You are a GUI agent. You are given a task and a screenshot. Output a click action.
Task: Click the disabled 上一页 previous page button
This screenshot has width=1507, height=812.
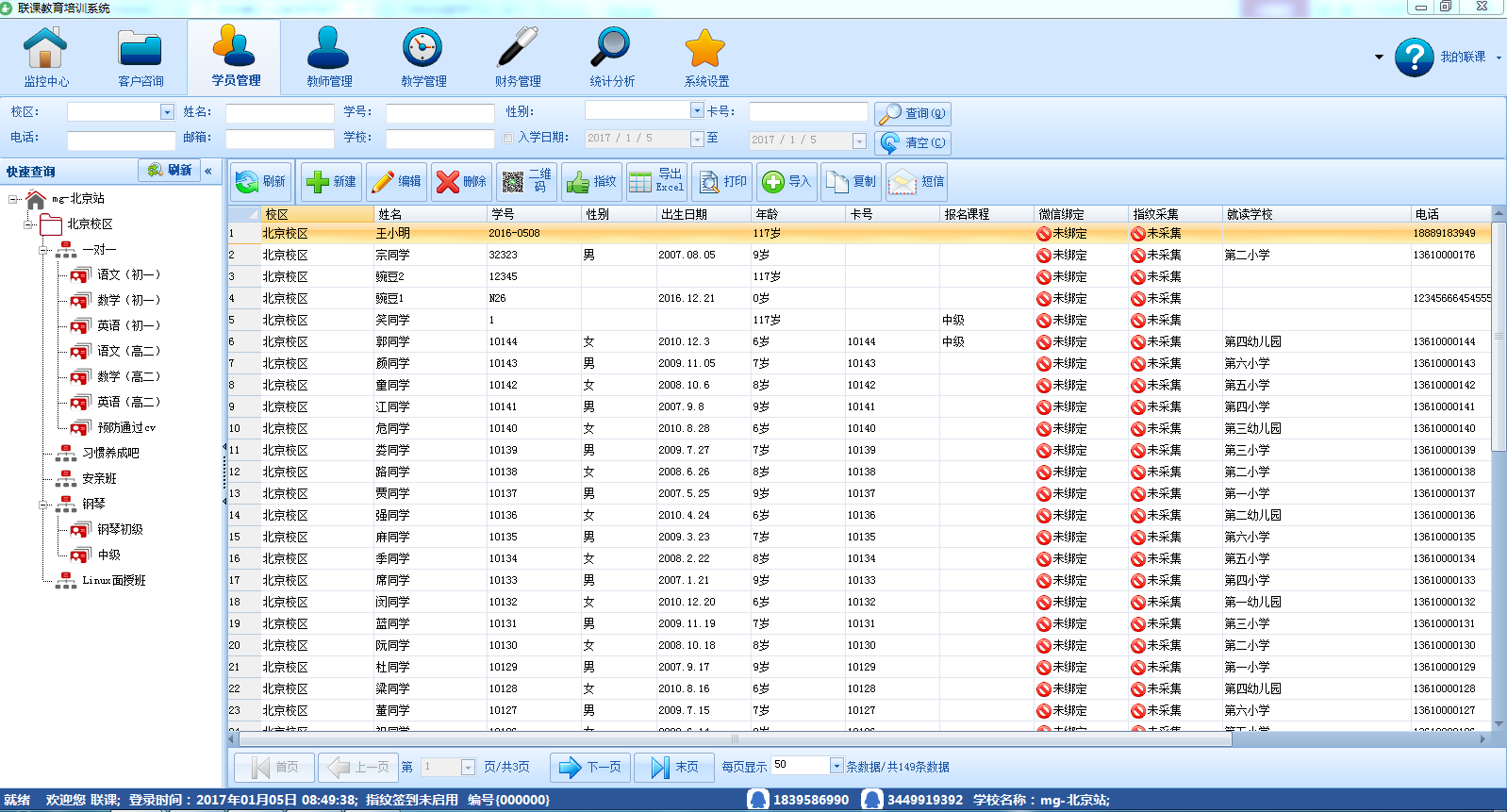pyautogui.click(x=357, y=768)
